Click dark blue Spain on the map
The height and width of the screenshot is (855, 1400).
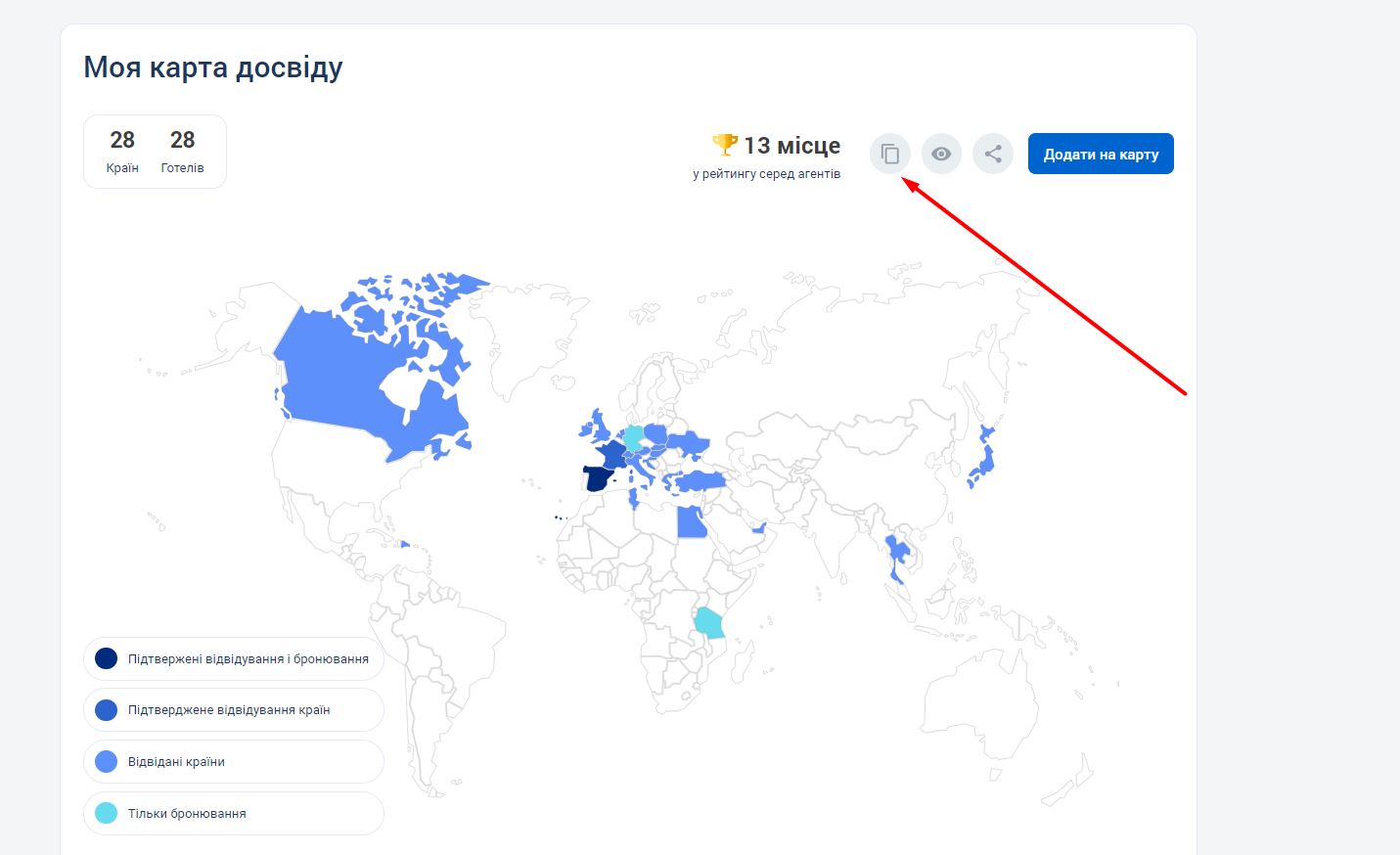point(596,479)
